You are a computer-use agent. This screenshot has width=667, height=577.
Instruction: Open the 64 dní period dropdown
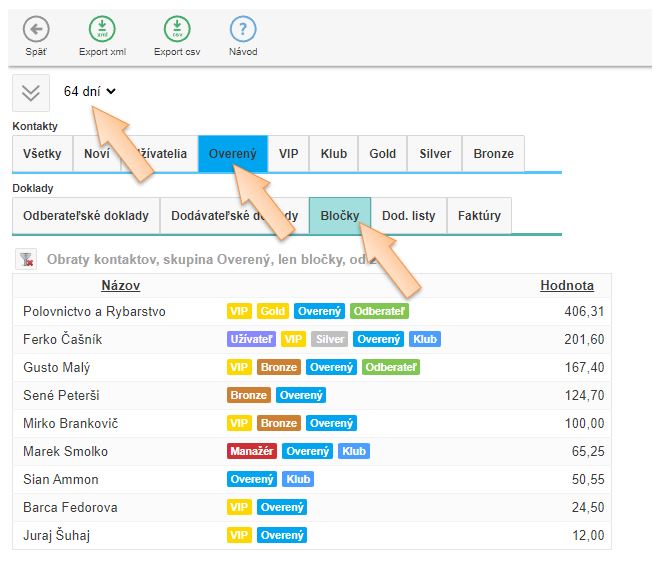point(90,91)
